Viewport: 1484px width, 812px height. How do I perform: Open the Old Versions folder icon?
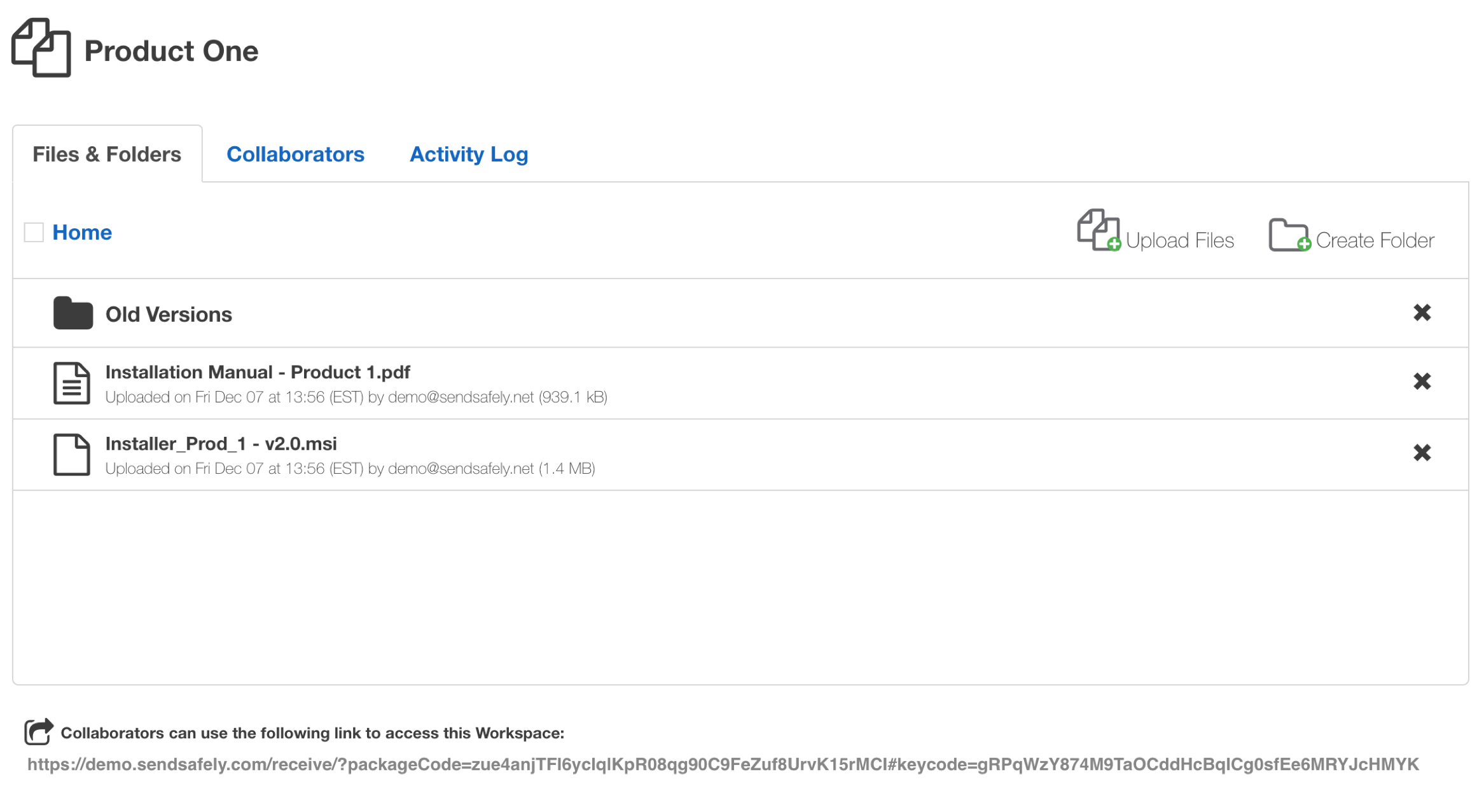[x=73, y=313]
